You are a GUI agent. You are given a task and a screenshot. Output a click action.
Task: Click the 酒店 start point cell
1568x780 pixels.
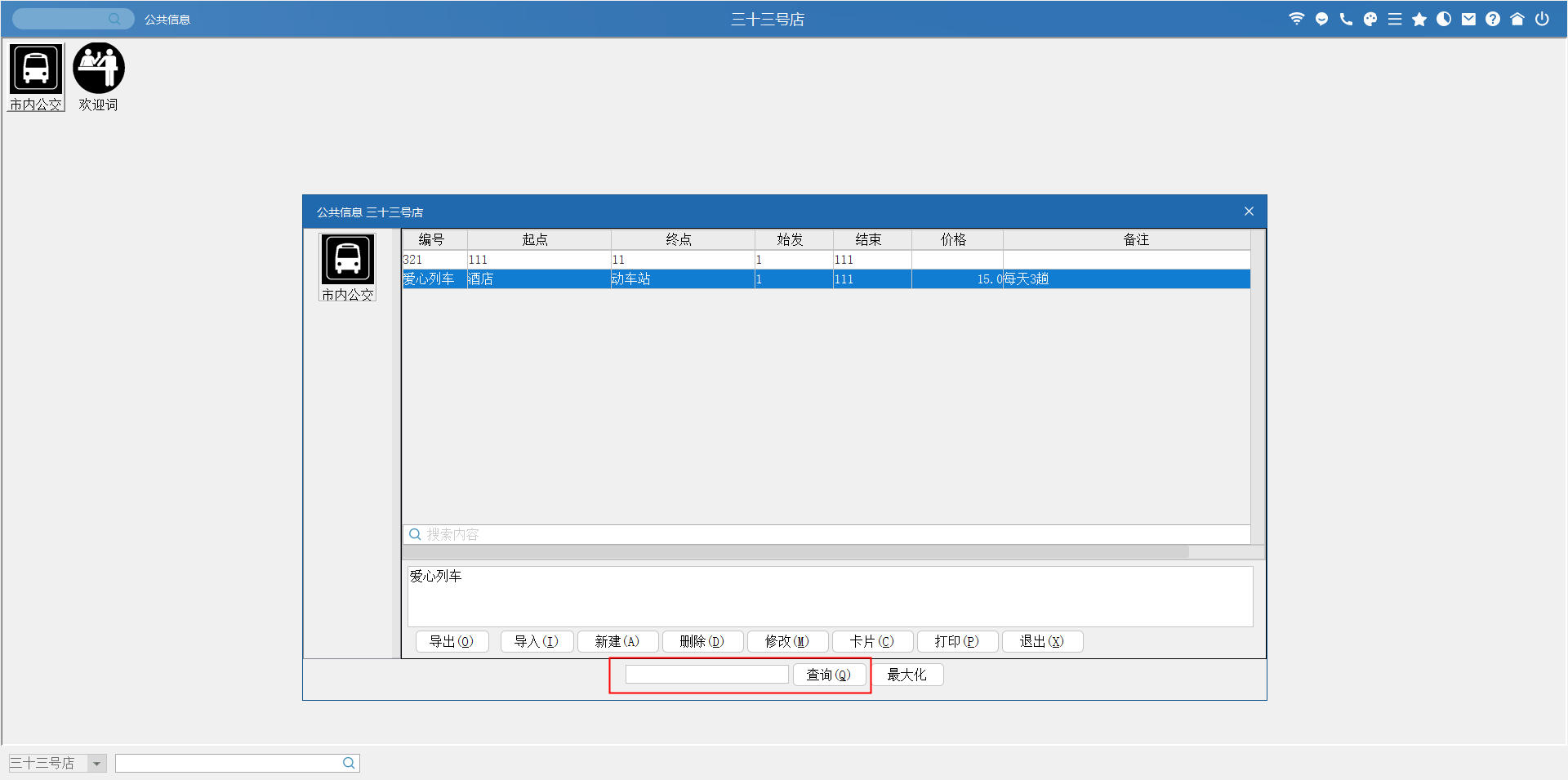pyautogui.click(x=539, y=279)
